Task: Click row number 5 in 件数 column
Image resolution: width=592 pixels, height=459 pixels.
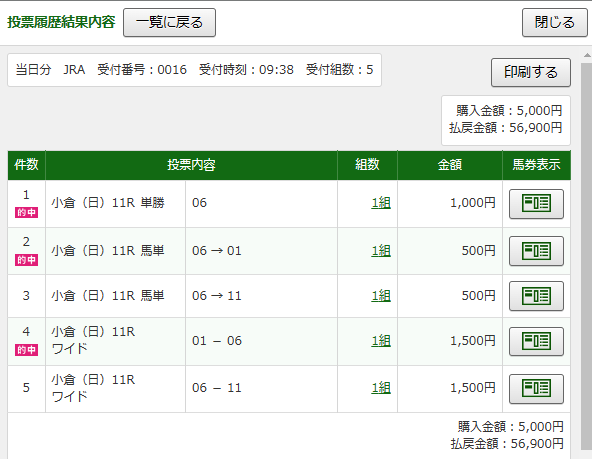Action: pyautogui.click(x=26, y=388)
